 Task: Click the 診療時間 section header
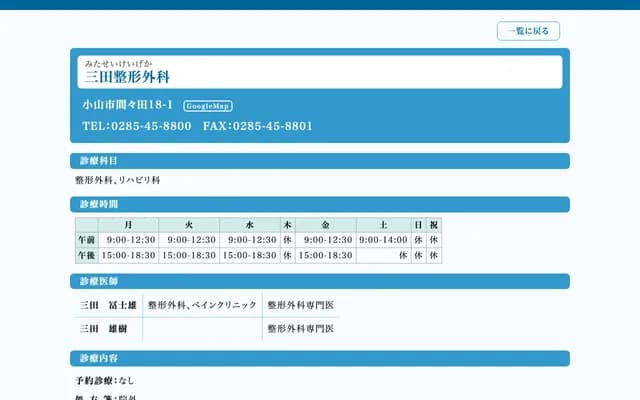point(320,204)
